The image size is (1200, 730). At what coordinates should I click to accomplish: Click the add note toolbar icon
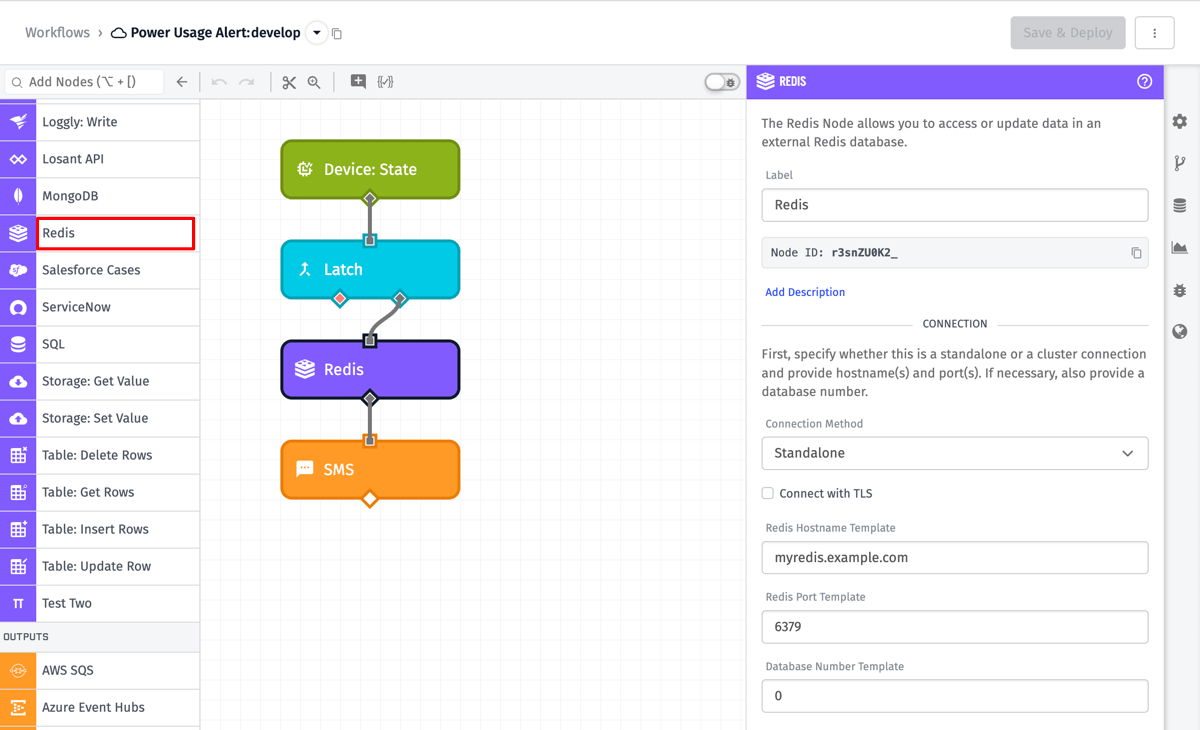pos(358,82)
